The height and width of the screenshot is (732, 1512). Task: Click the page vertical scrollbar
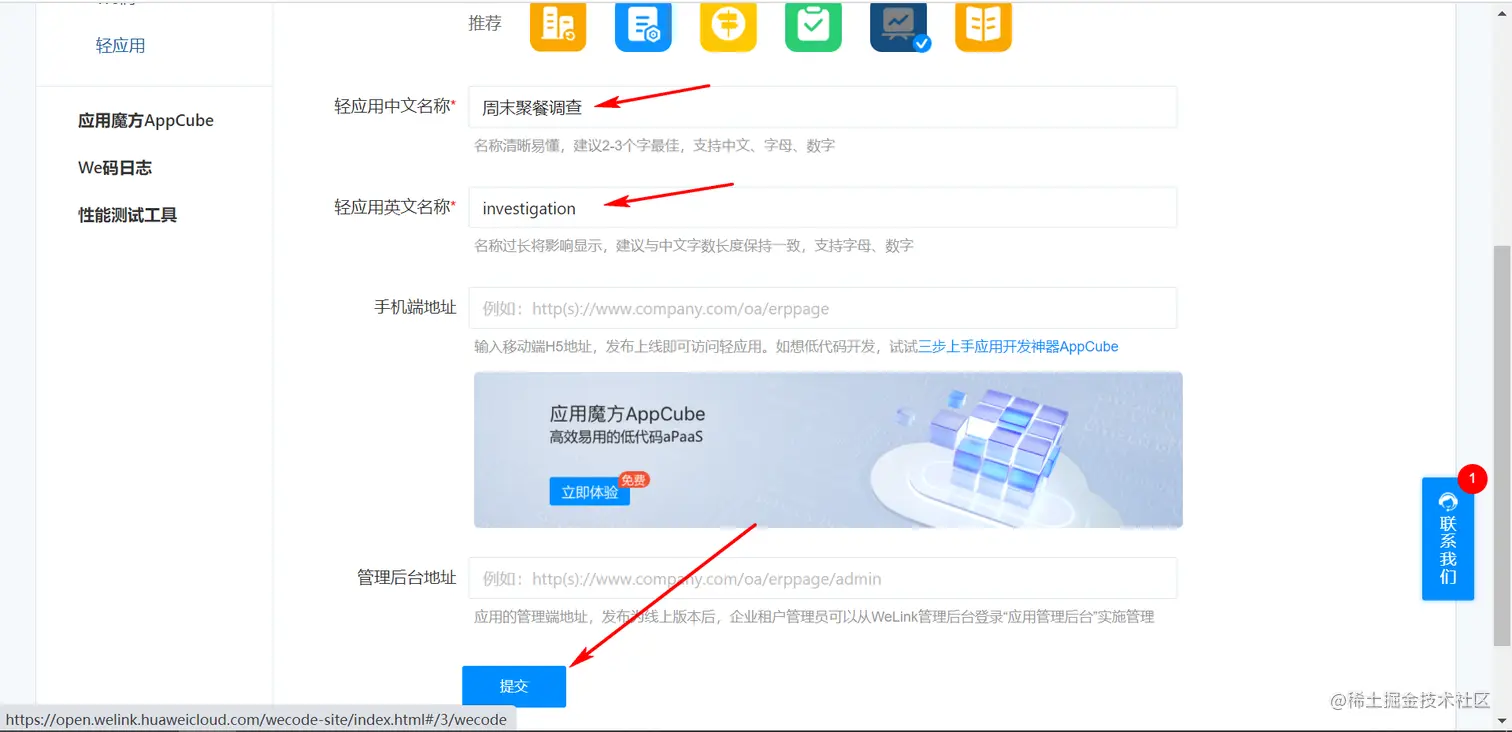point(1502,445)
